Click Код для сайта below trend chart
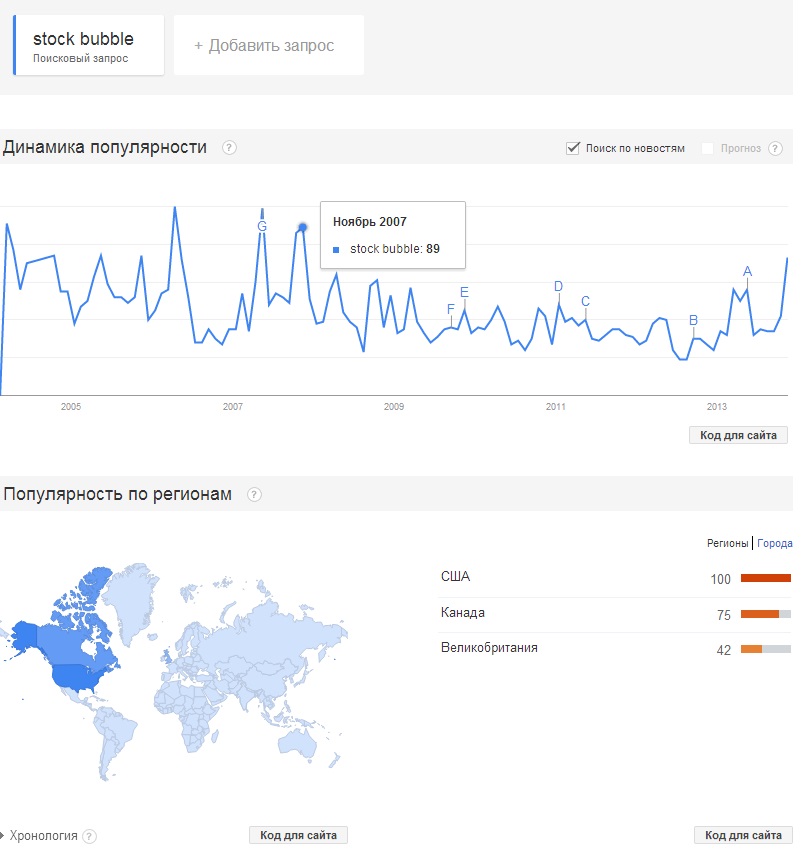Image resolution: width=801 pixels, height=853 pixels. (738, 435)
